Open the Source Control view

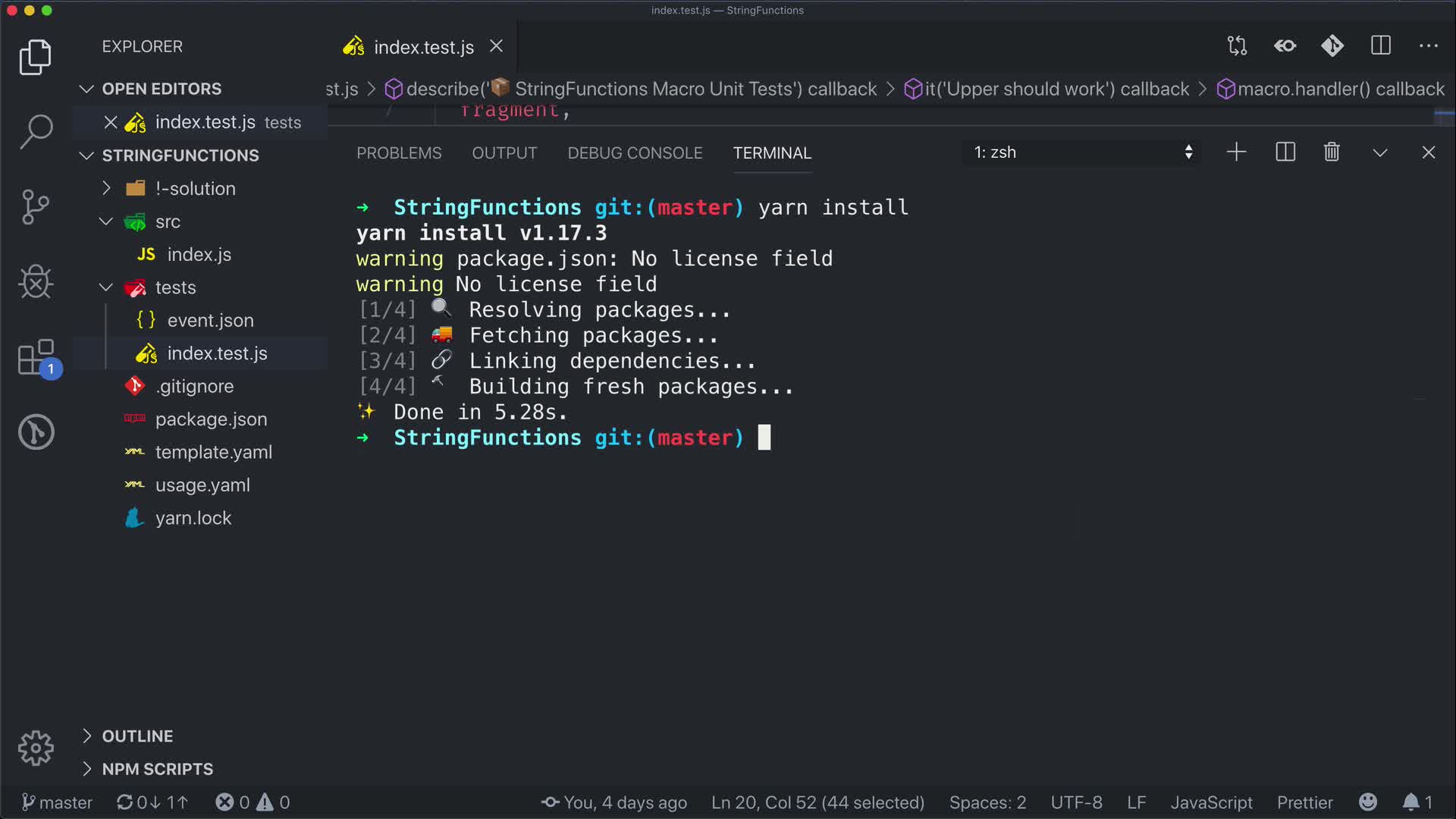pyautogui.click(x=36, y=206)
